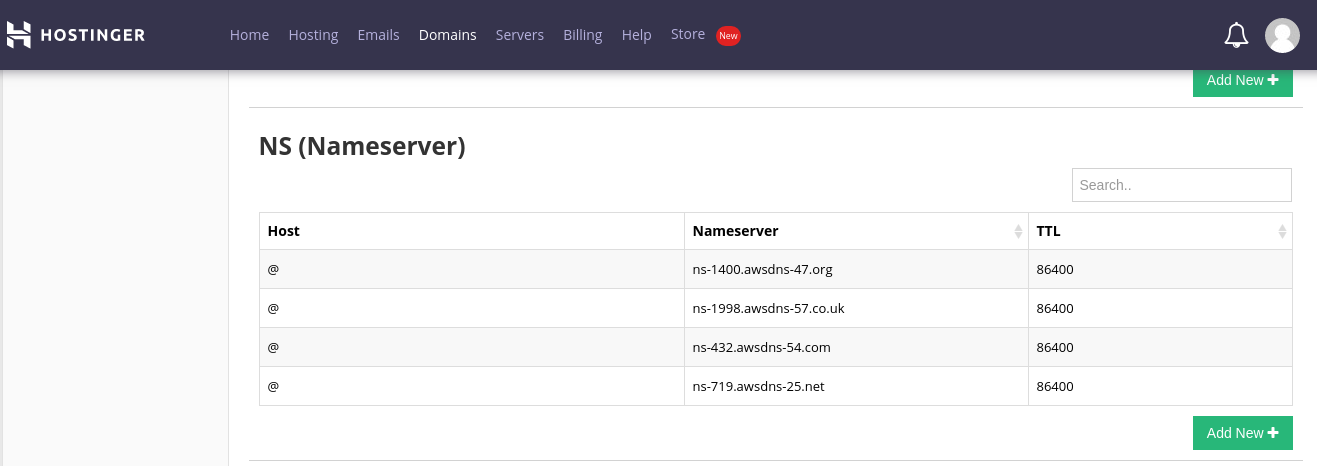Click the ns-1998.awsdns-57.co.uk record

coord(768,309)
